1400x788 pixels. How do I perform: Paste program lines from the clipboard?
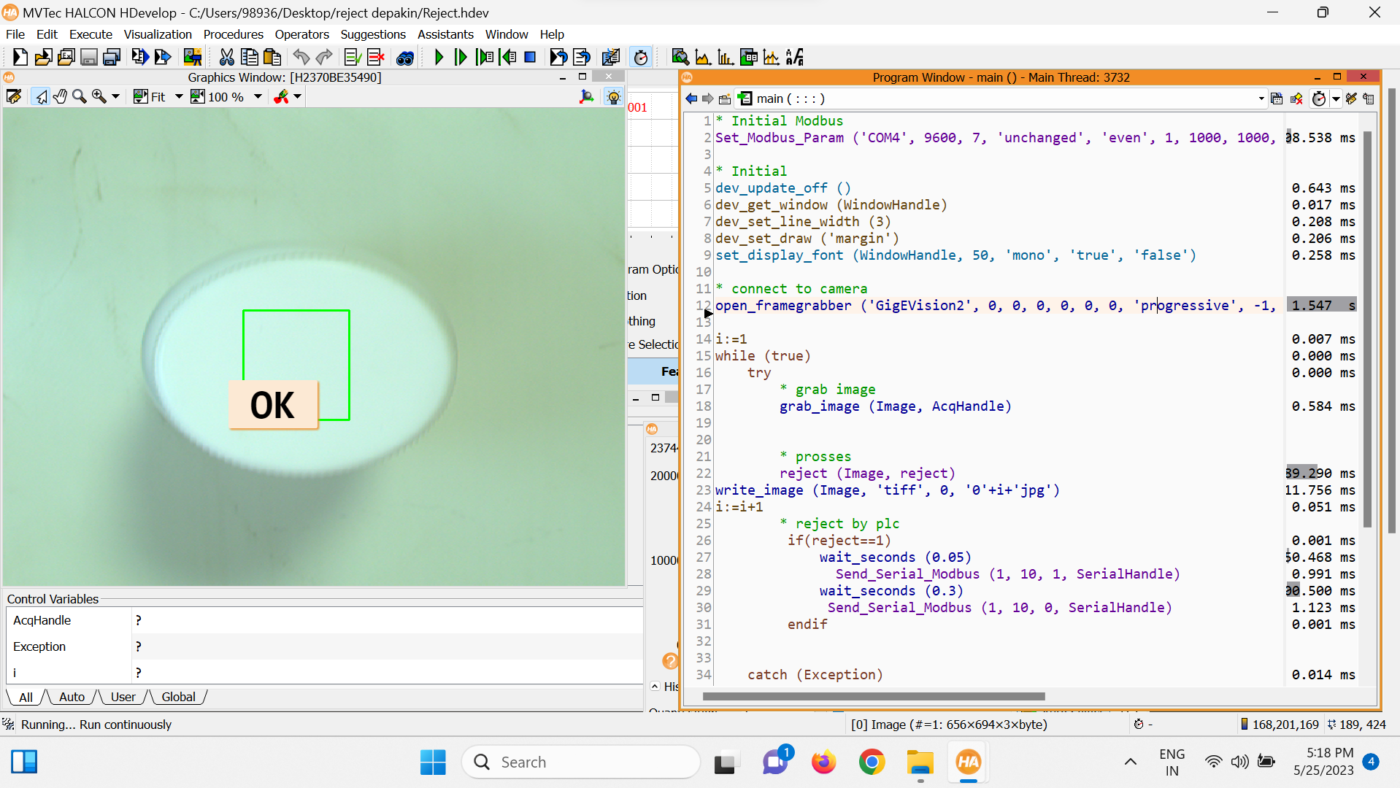coord(272,57)
